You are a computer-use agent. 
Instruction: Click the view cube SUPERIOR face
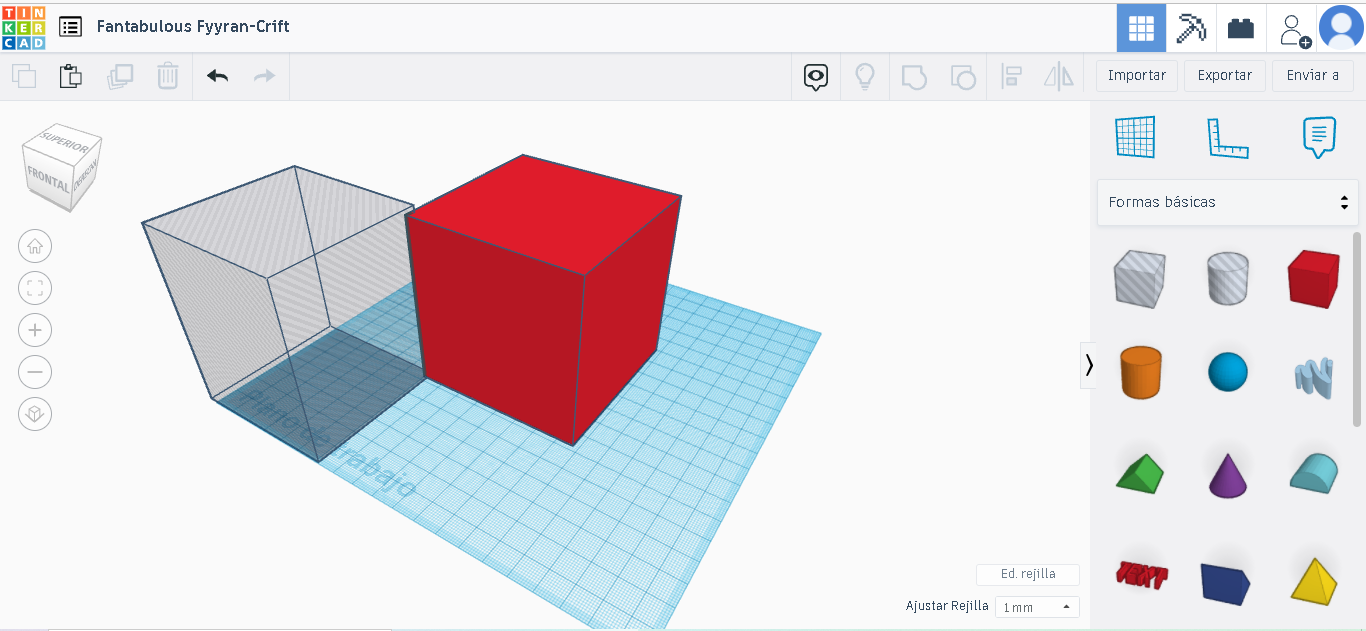click(x=65, y=144)
